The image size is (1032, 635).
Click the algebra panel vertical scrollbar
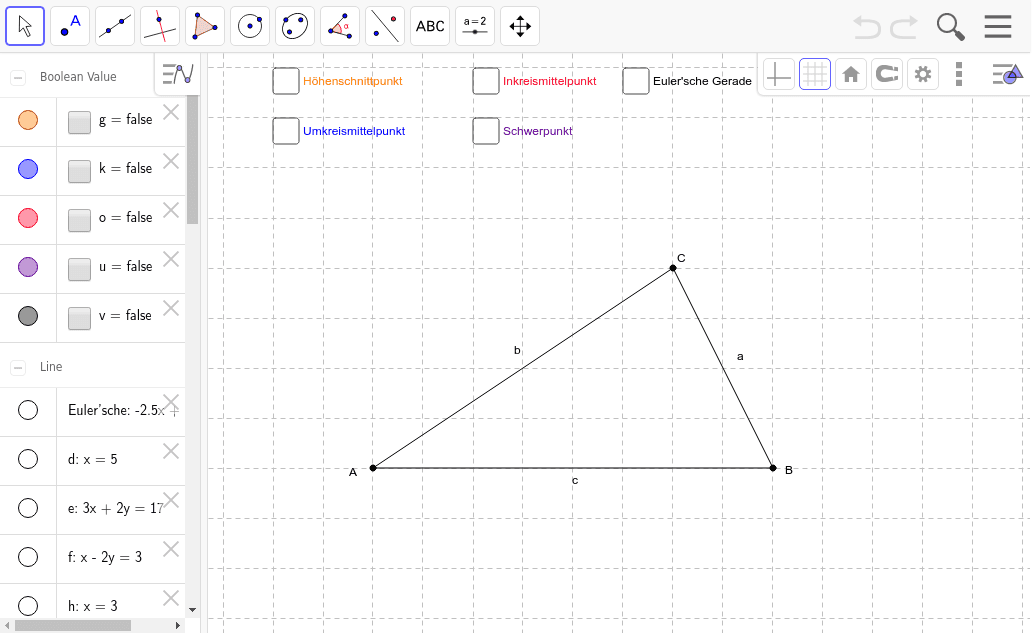click(192, 160)
